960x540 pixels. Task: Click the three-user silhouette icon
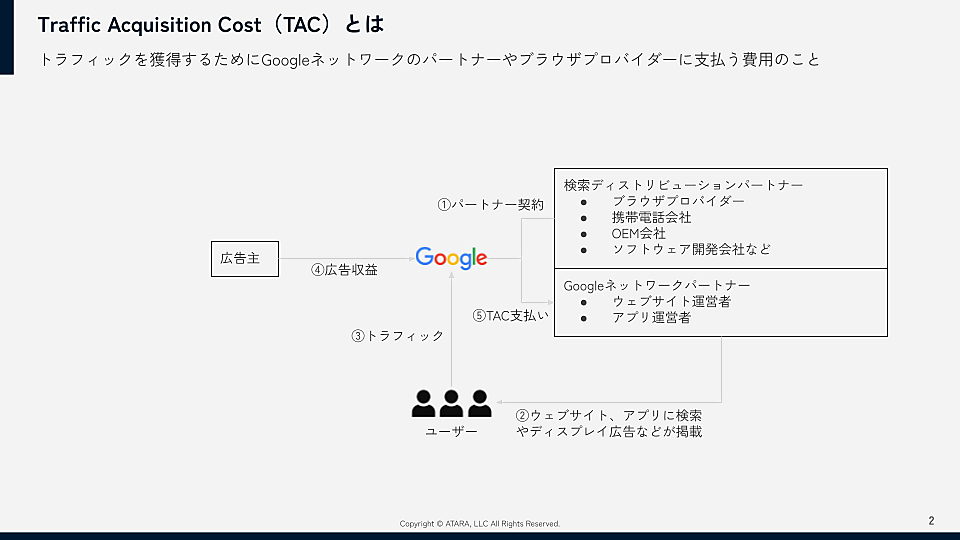[451, 403]
